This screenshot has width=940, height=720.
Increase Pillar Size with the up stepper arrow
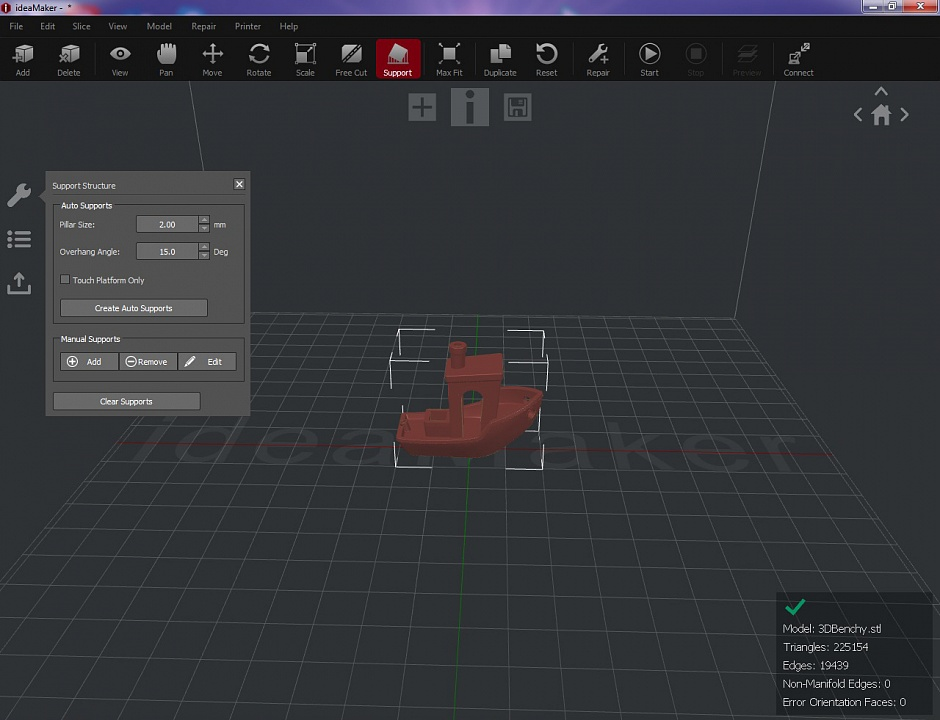tap(203, 221)
